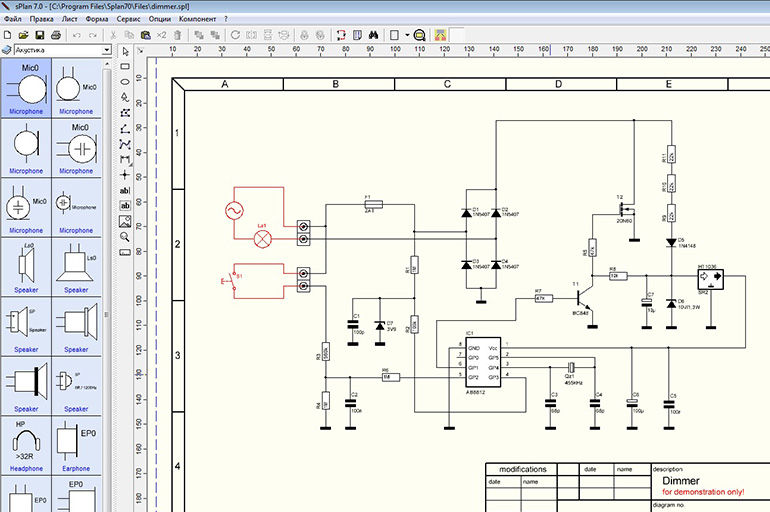Click 'for demonstration only!' red text

[703, 492]
